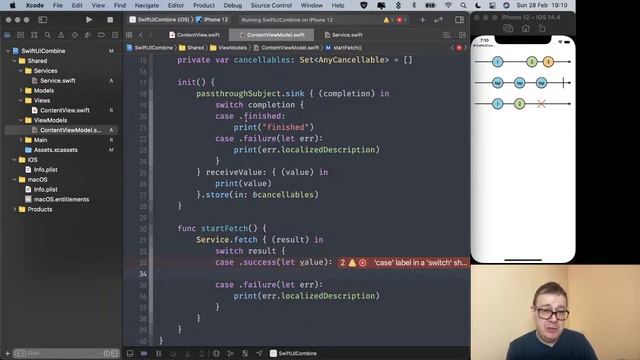Choose the iPhone 12 run destination
This screenshot has height=360, width=640.
[212, 20]
